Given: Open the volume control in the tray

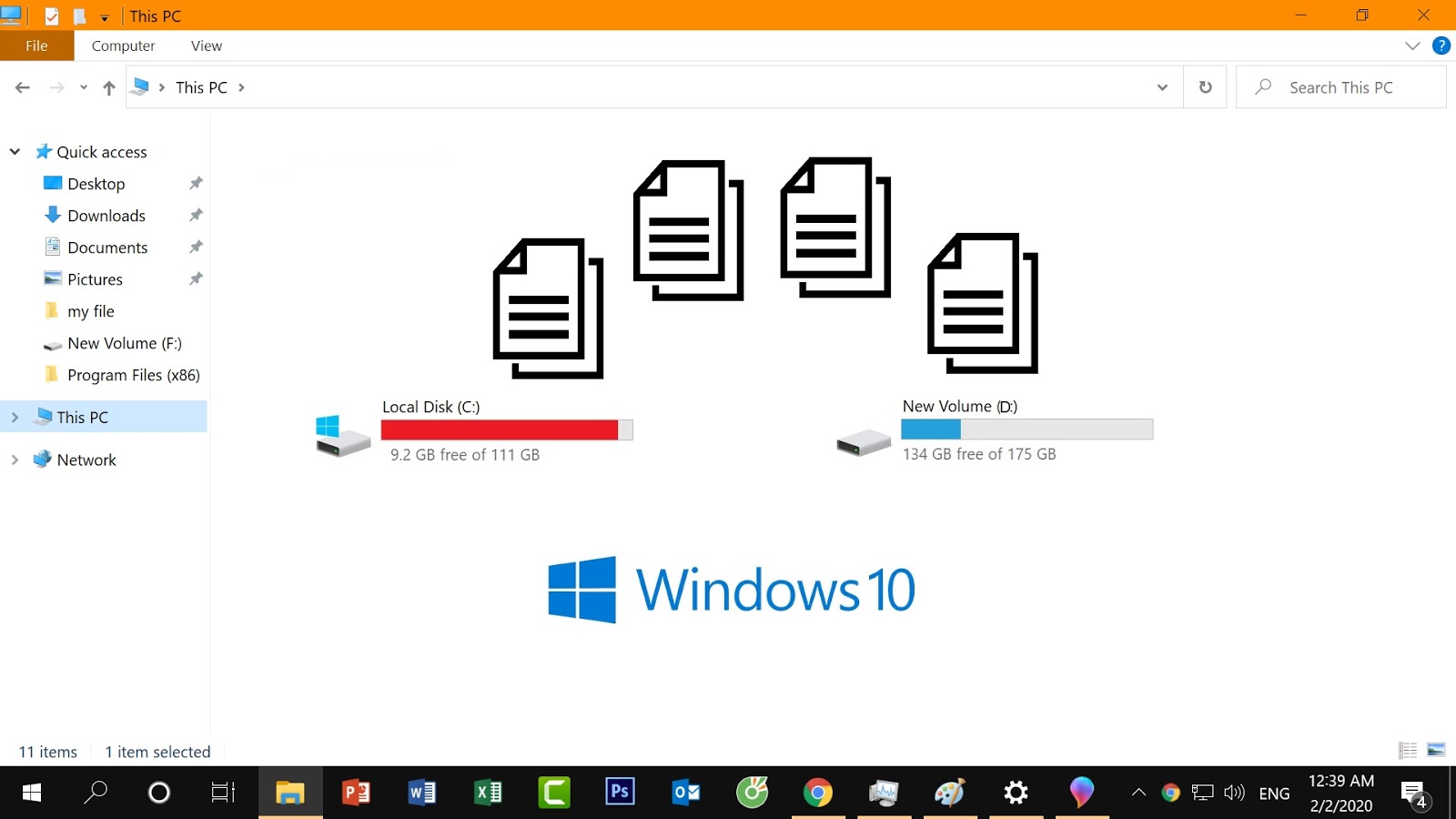Looking at the screenshot, I should point(1234,793).
